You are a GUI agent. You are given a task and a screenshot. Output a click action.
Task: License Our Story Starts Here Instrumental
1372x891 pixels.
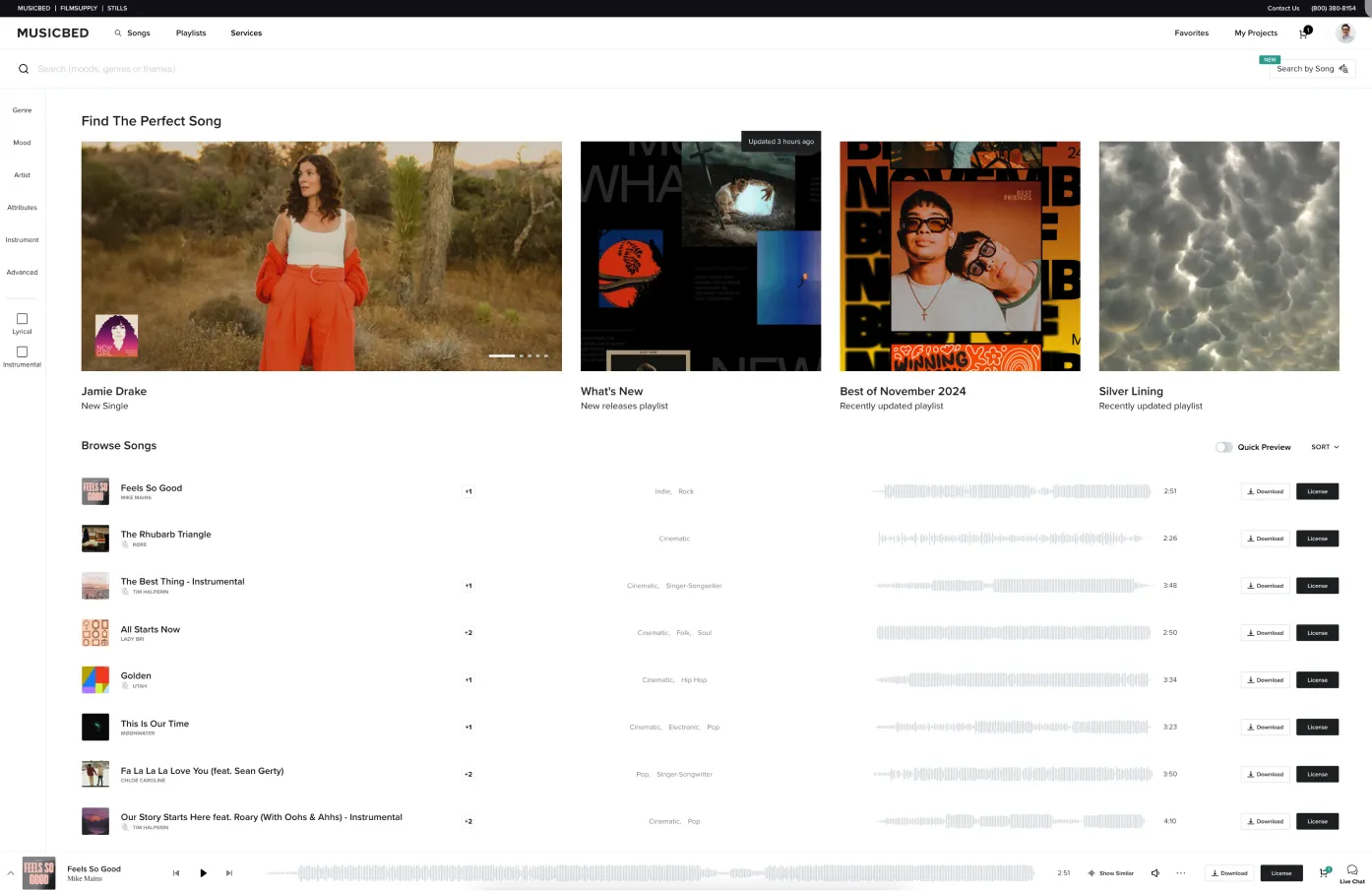(1317, 822)
